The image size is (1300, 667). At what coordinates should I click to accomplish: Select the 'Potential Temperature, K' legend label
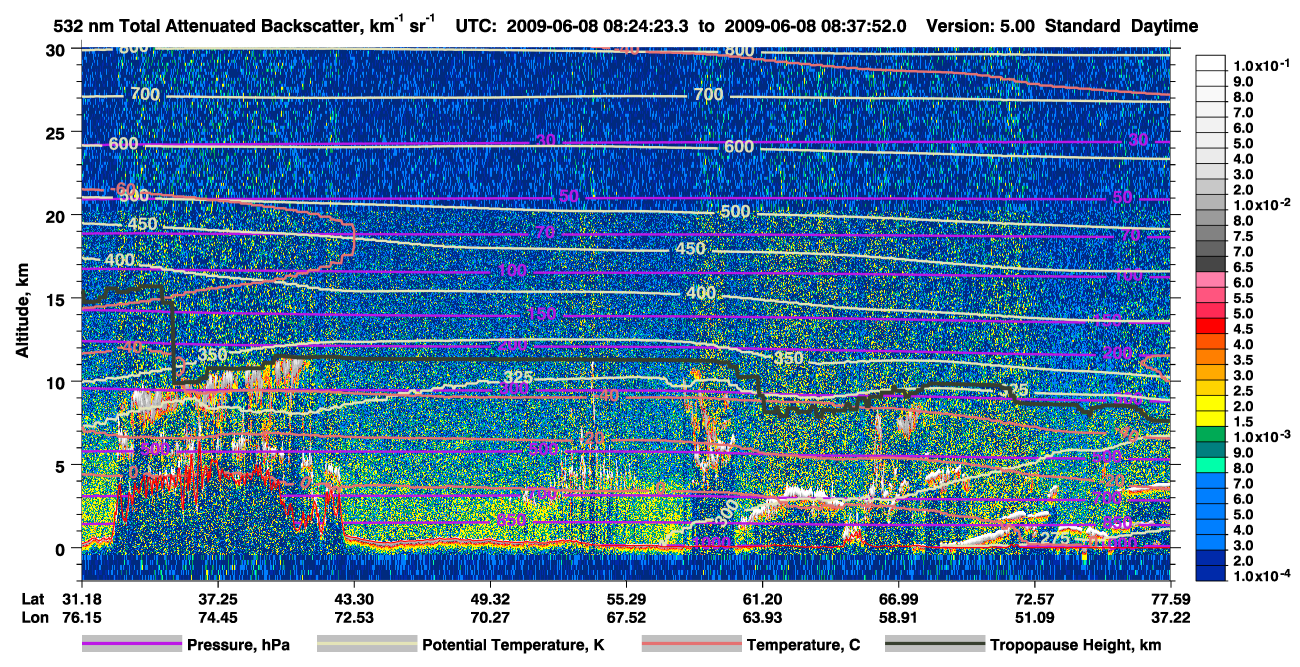(x=513, y=646)
